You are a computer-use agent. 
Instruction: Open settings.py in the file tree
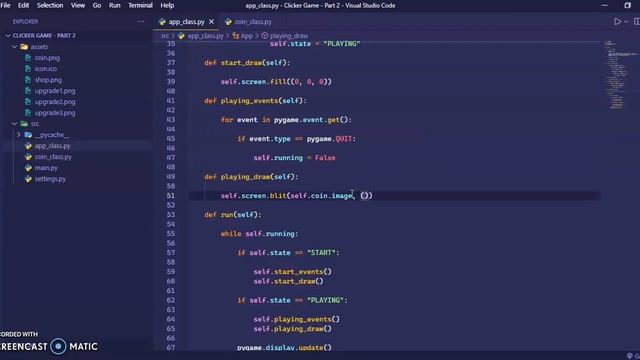point(50,179)
